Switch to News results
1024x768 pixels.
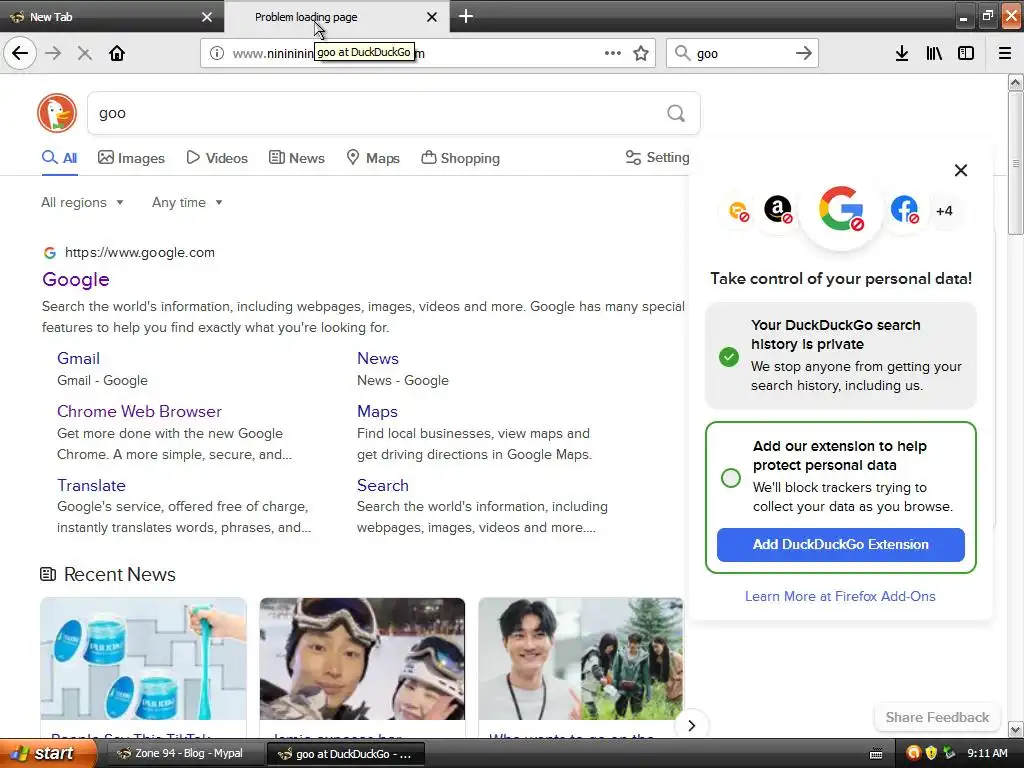click(296, 158)
